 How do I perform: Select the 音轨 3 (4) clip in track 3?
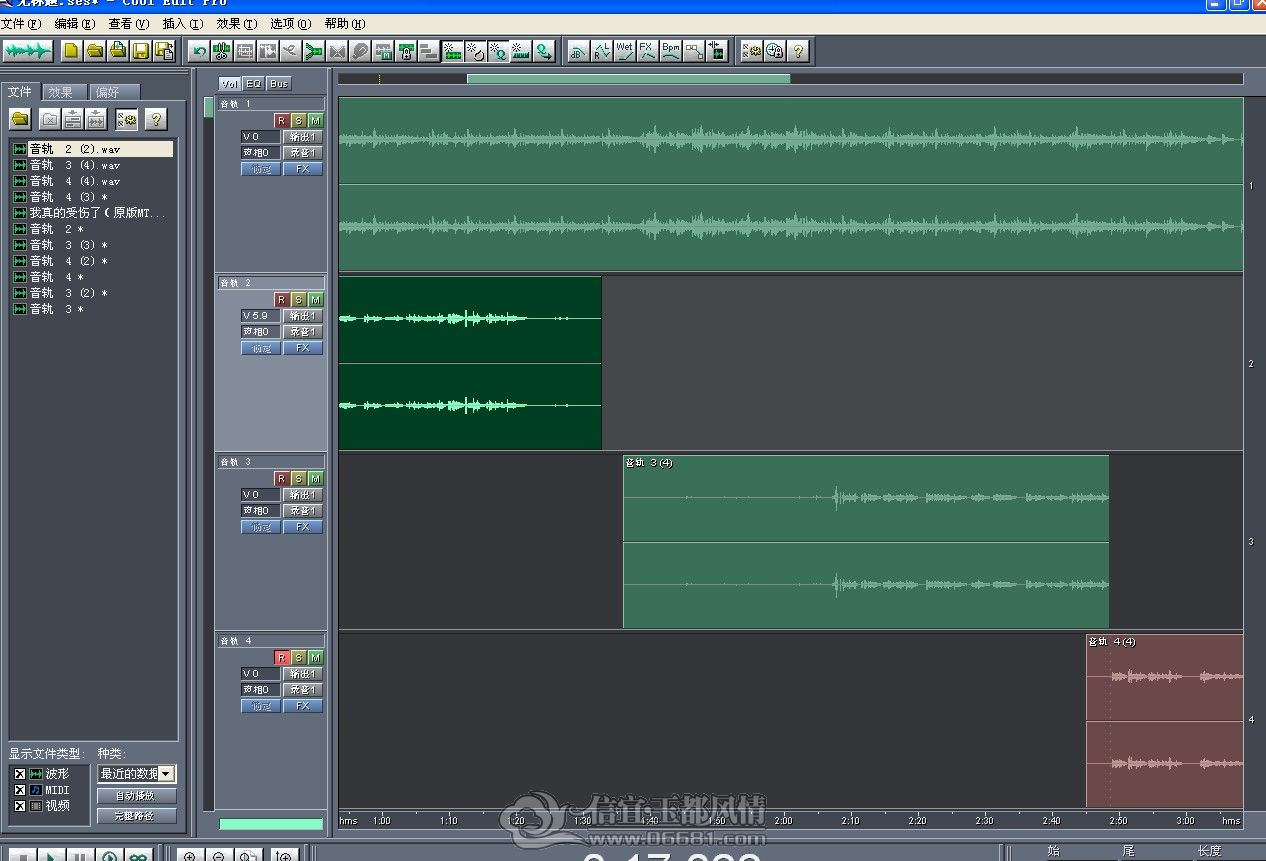coord(866,542)
